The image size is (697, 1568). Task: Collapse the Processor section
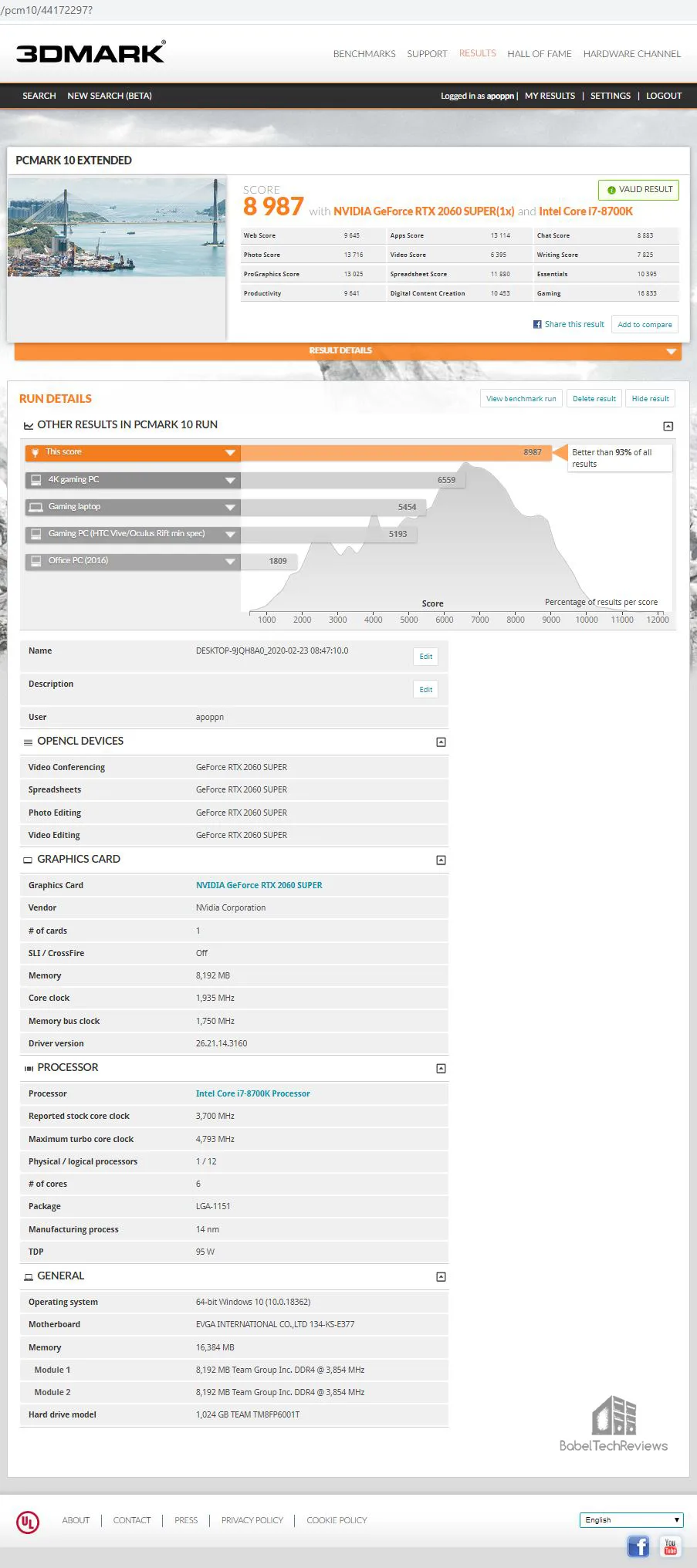(x=441, y=1068)
